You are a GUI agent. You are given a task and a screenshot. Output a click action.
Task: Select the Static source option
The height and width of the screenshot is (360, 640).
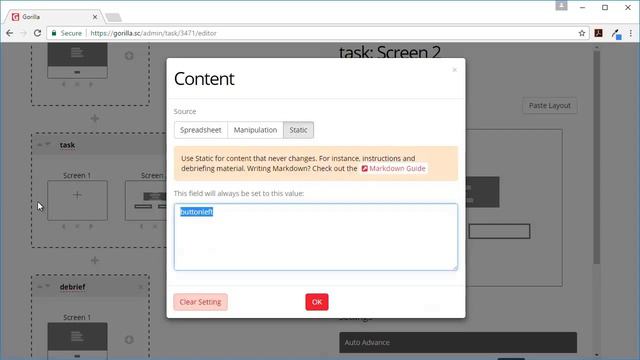click(x=298, y=130)
